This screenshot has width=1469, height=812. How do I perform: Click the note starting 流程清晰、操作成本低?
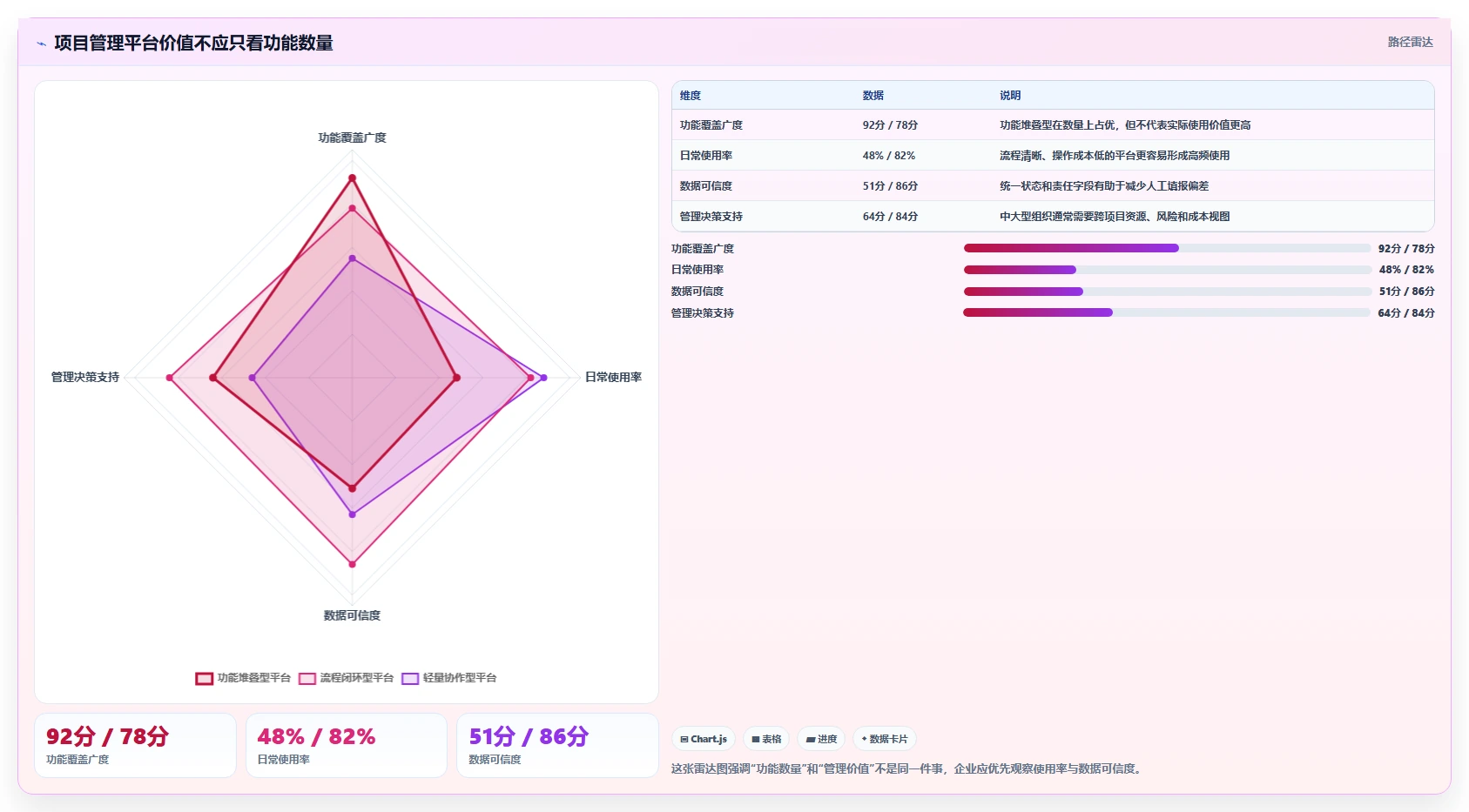click(x=1115, y=156)
